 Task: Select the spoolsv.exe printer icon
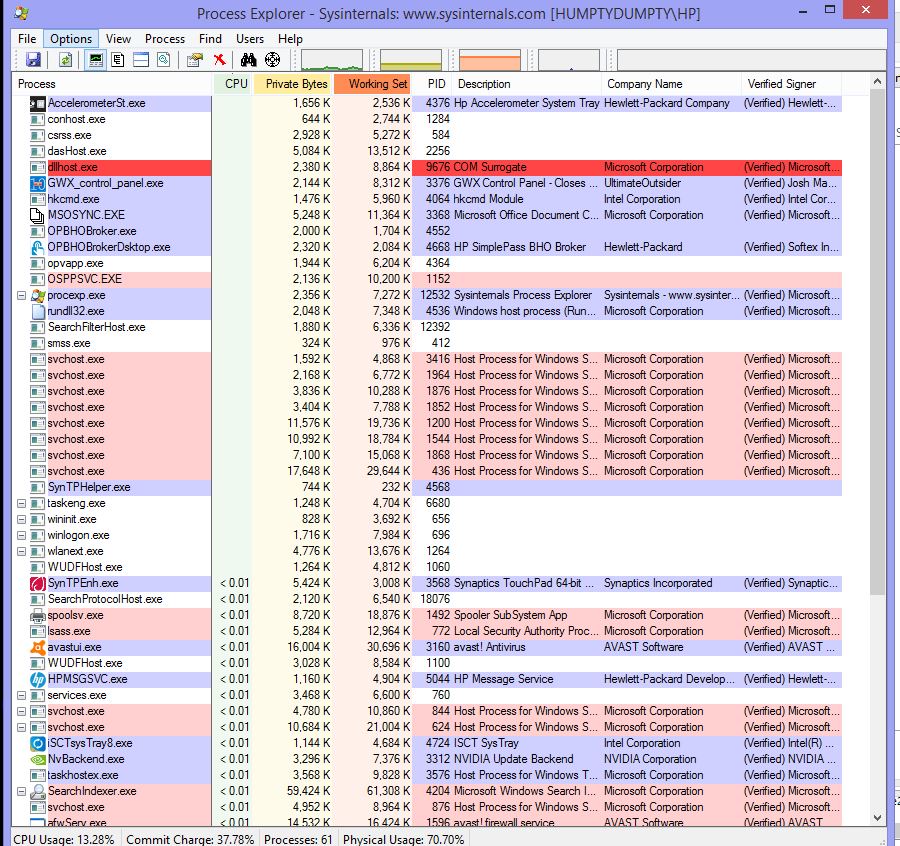(x=37, y=616)
